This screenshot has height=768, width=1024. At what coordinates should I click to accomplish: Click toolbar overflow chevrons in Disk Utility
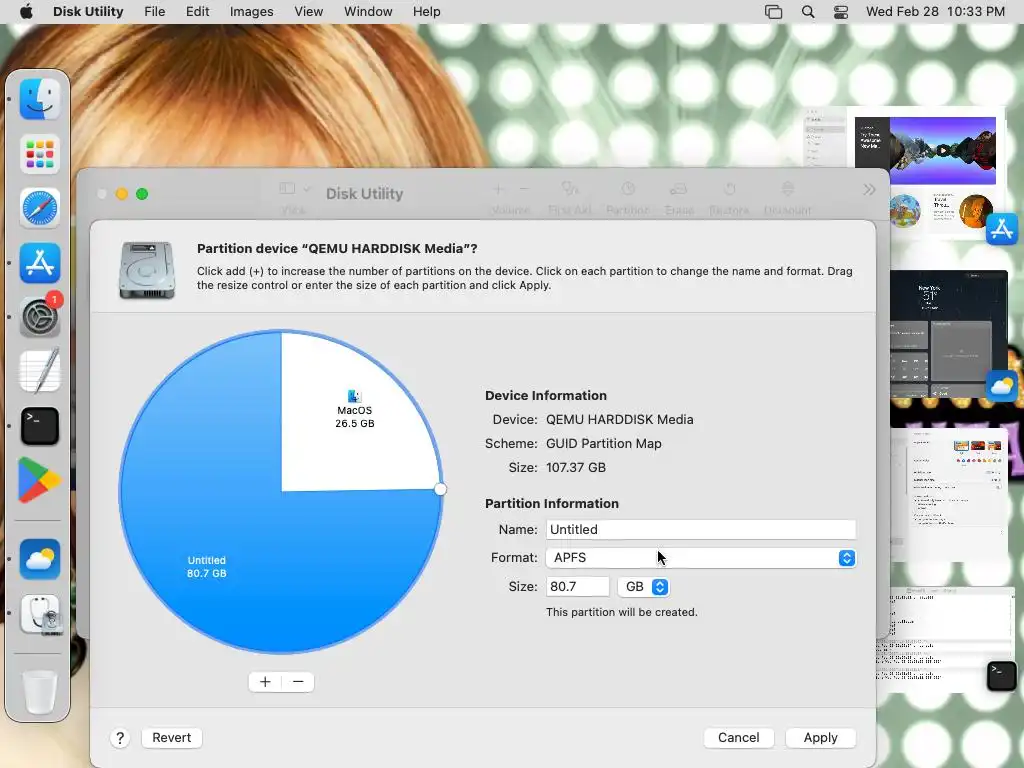pos(869,190)
